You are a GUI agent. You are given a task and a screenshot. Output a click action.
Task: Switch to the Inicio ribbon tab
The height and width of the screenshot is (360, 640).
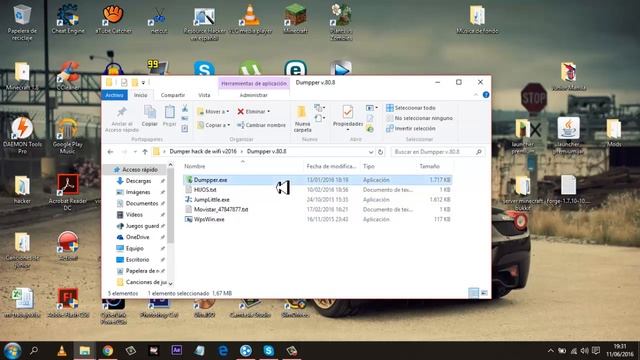click(x=140, y=95)
